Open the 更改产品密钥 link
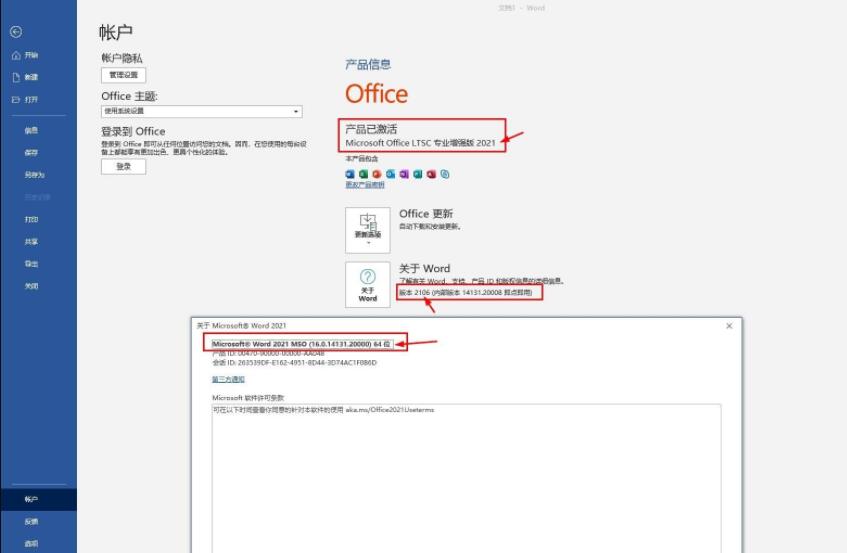Image resolution: width=847 pixels, height=553 pixels. (x=365, y=185)
